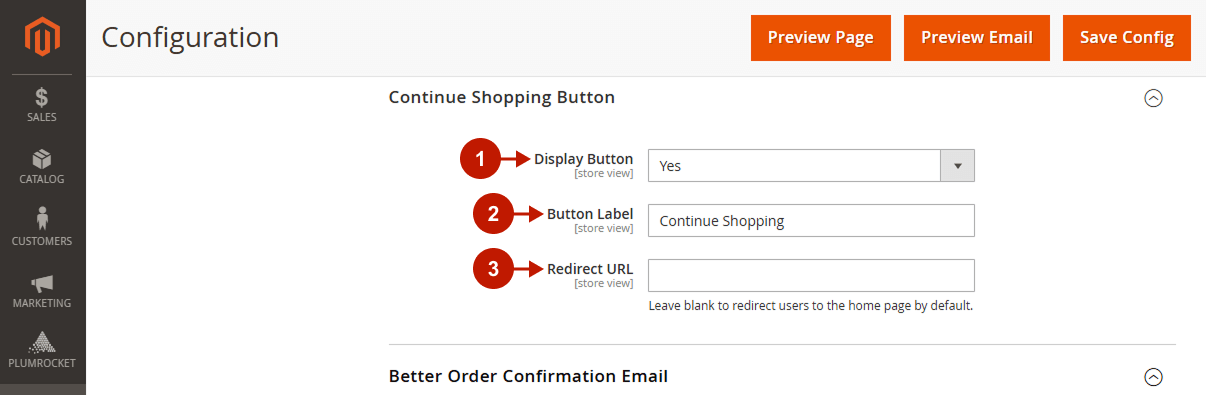
Task: Select the Sales menu label
Action: [42, 117]
